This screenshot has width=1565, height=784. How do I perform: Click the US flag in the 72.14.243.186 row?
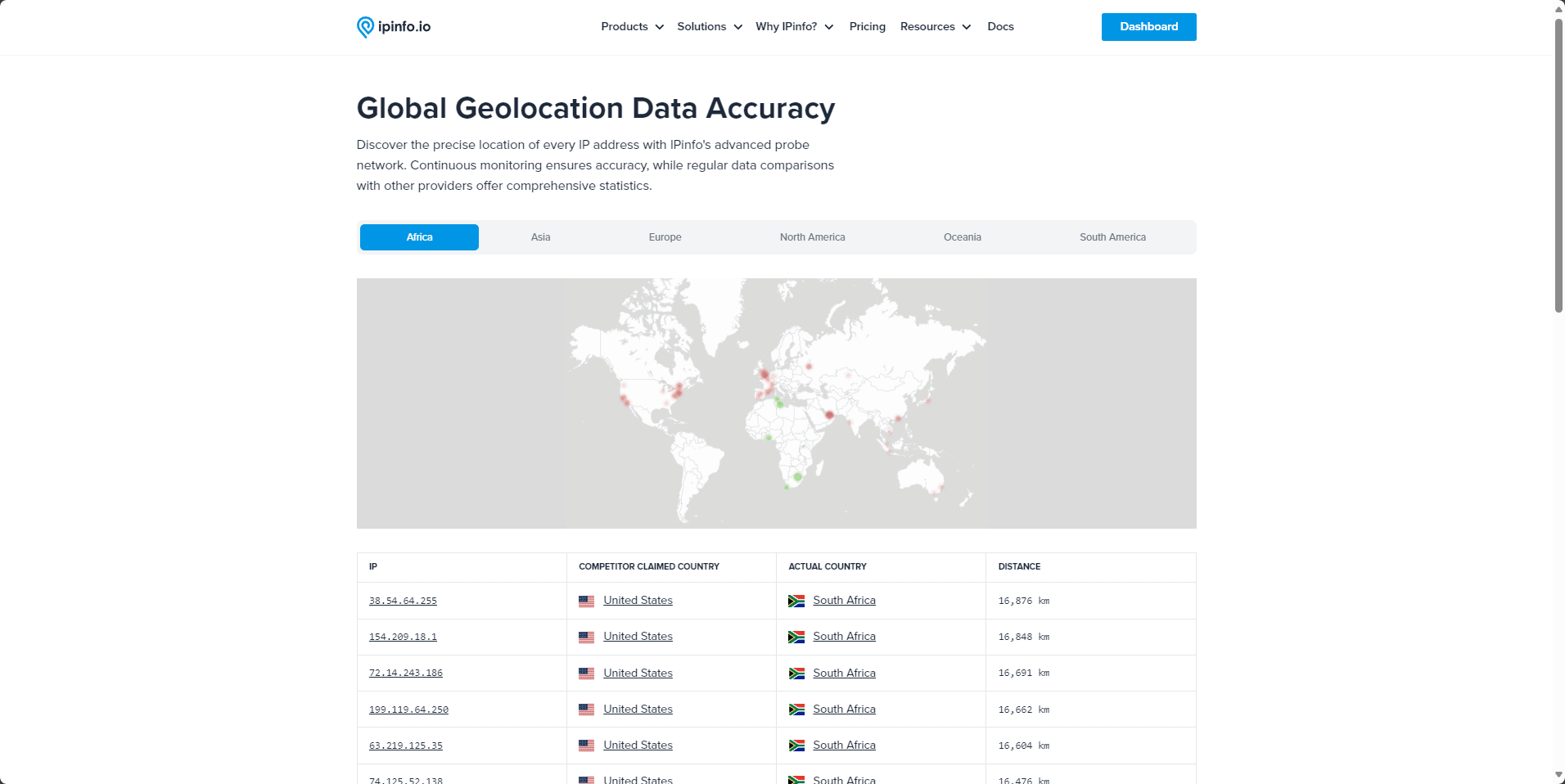[586, 673]
